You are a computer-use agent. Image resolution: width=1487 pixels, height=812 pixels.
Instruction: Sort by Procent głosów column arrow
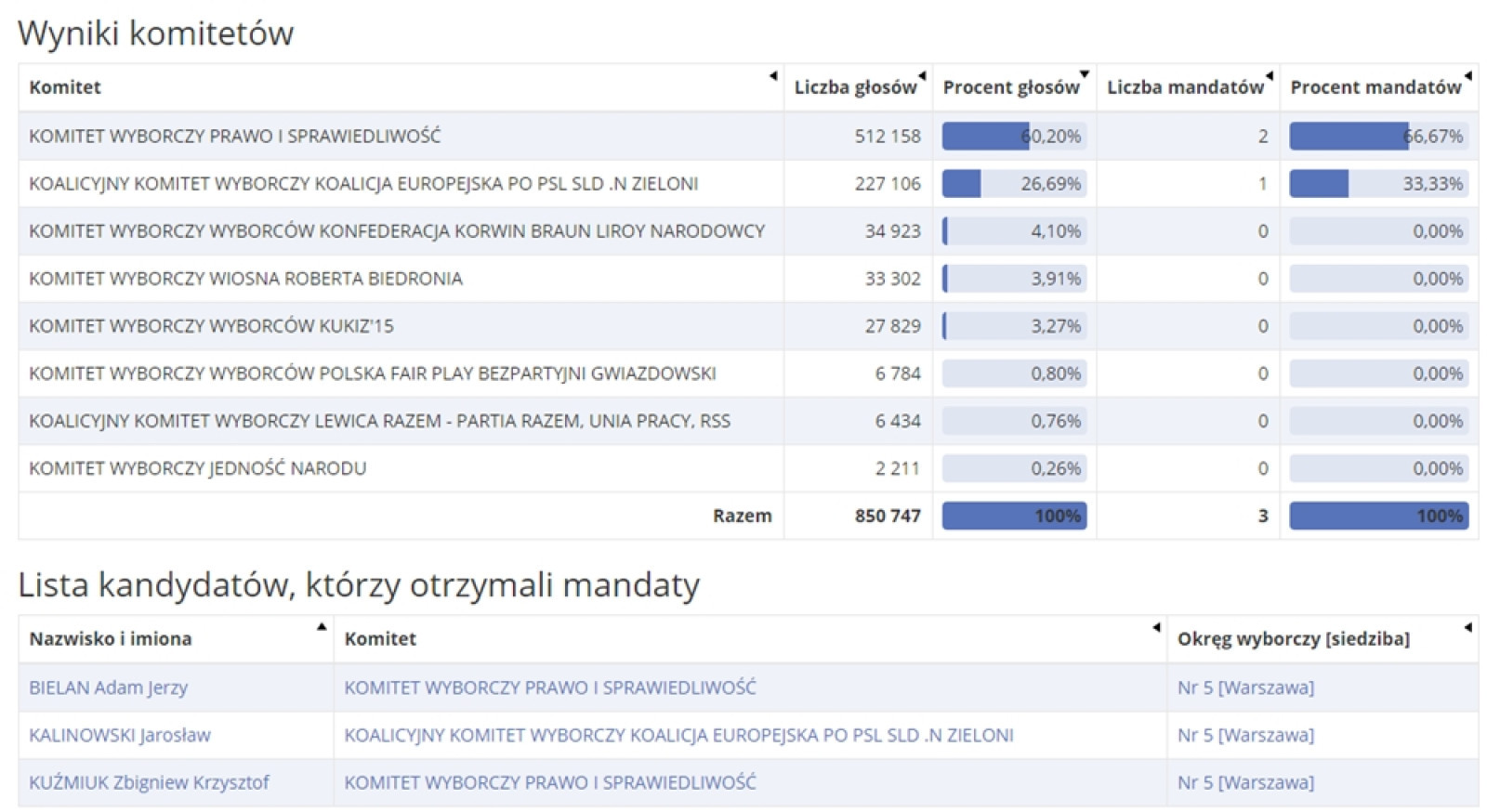pyautogui.click(x=1085, y=74)
